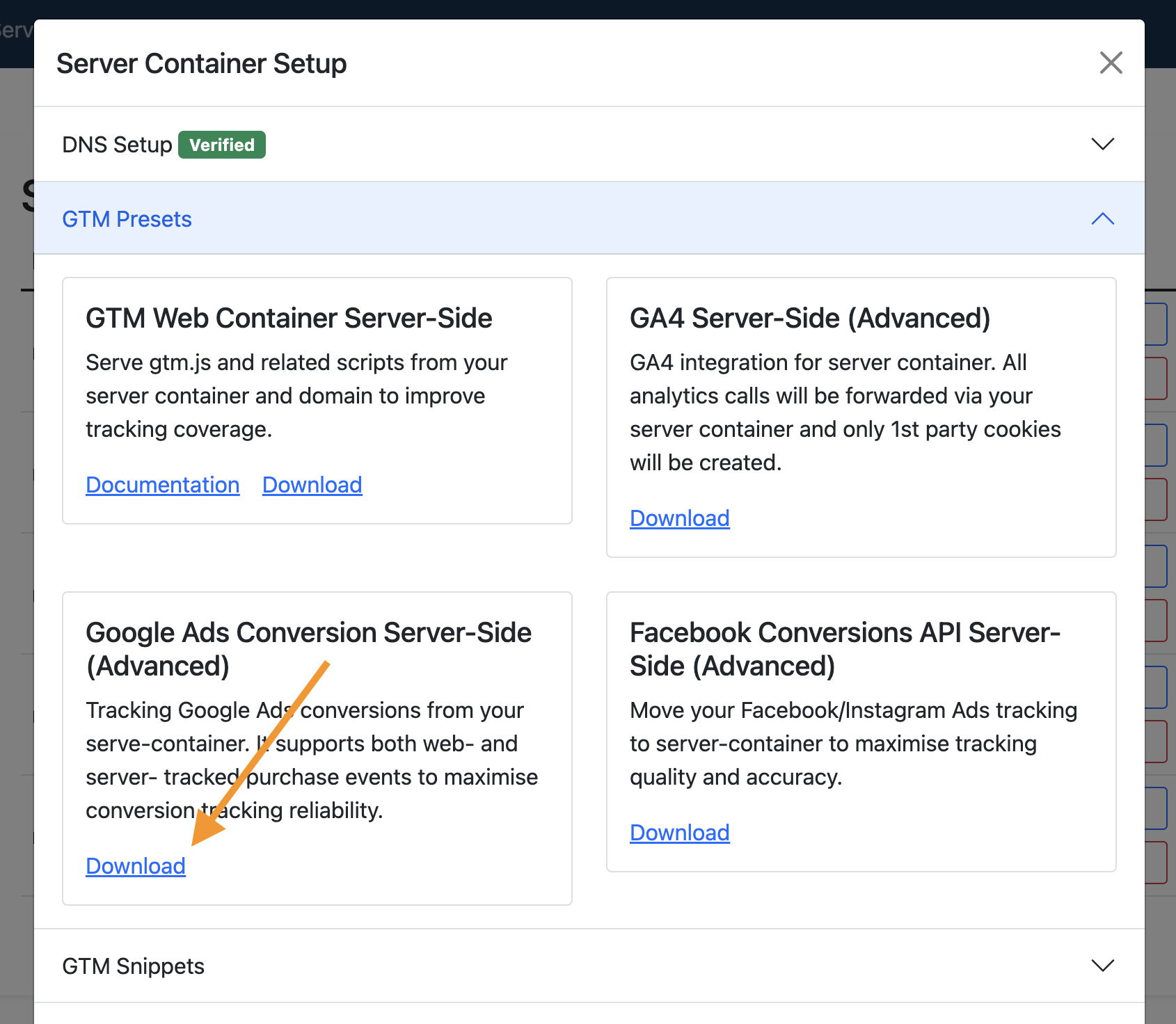Expand the GTM Snippets section chevron
The image size is (1176, 1024).
pyautogui.click(x=1103, y=966)
